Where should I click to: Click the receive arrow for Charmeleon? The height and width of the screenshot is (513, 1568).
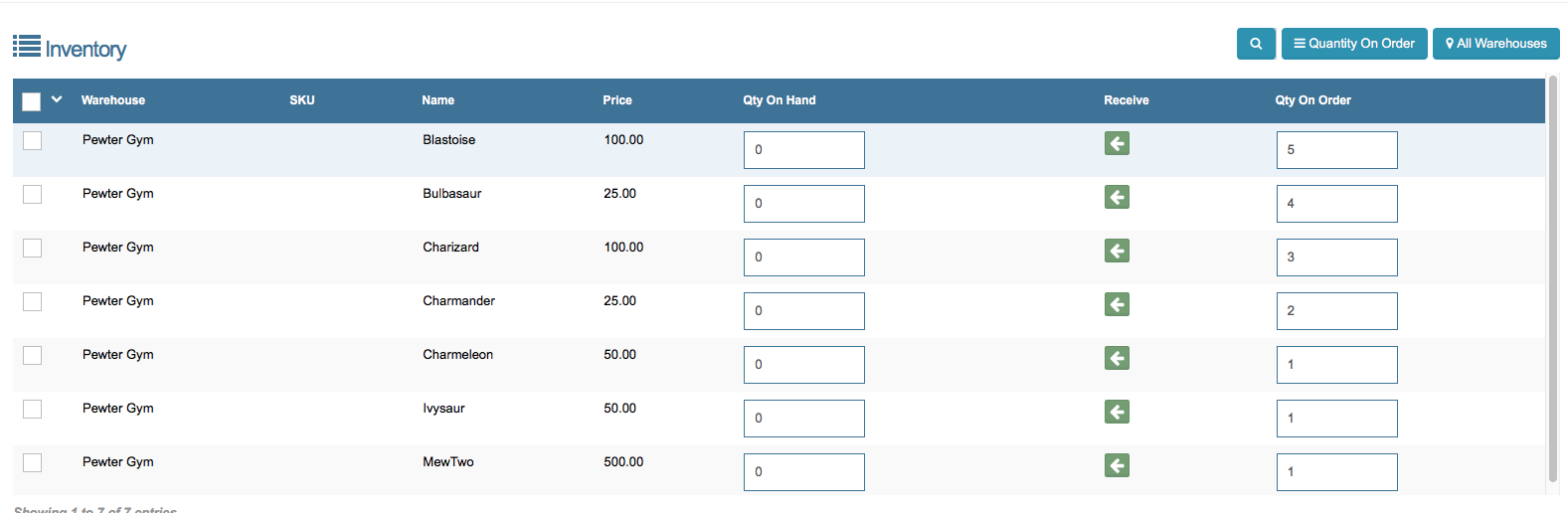point(1117,359)
